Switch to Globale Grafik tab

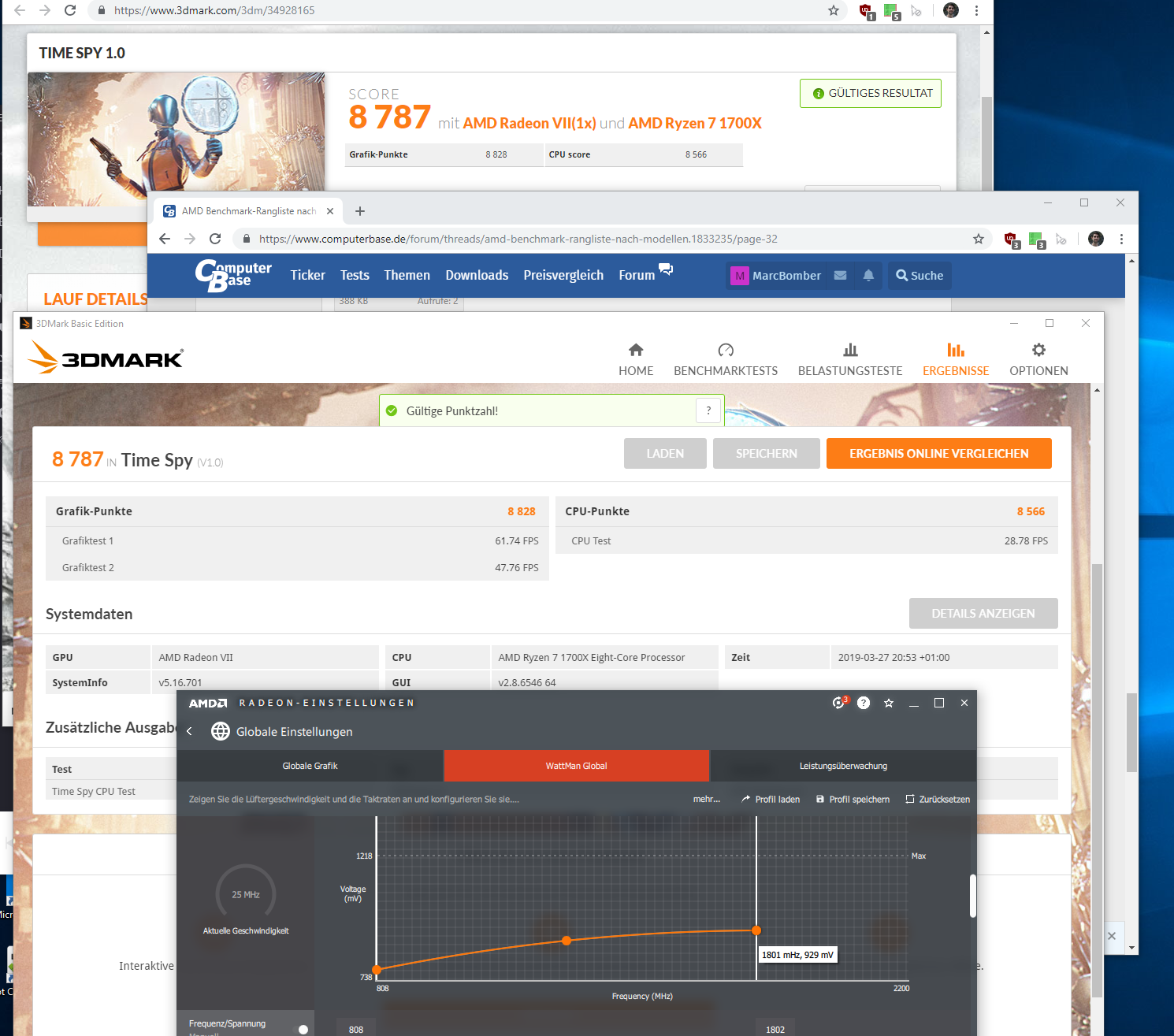tap(310, 766)
